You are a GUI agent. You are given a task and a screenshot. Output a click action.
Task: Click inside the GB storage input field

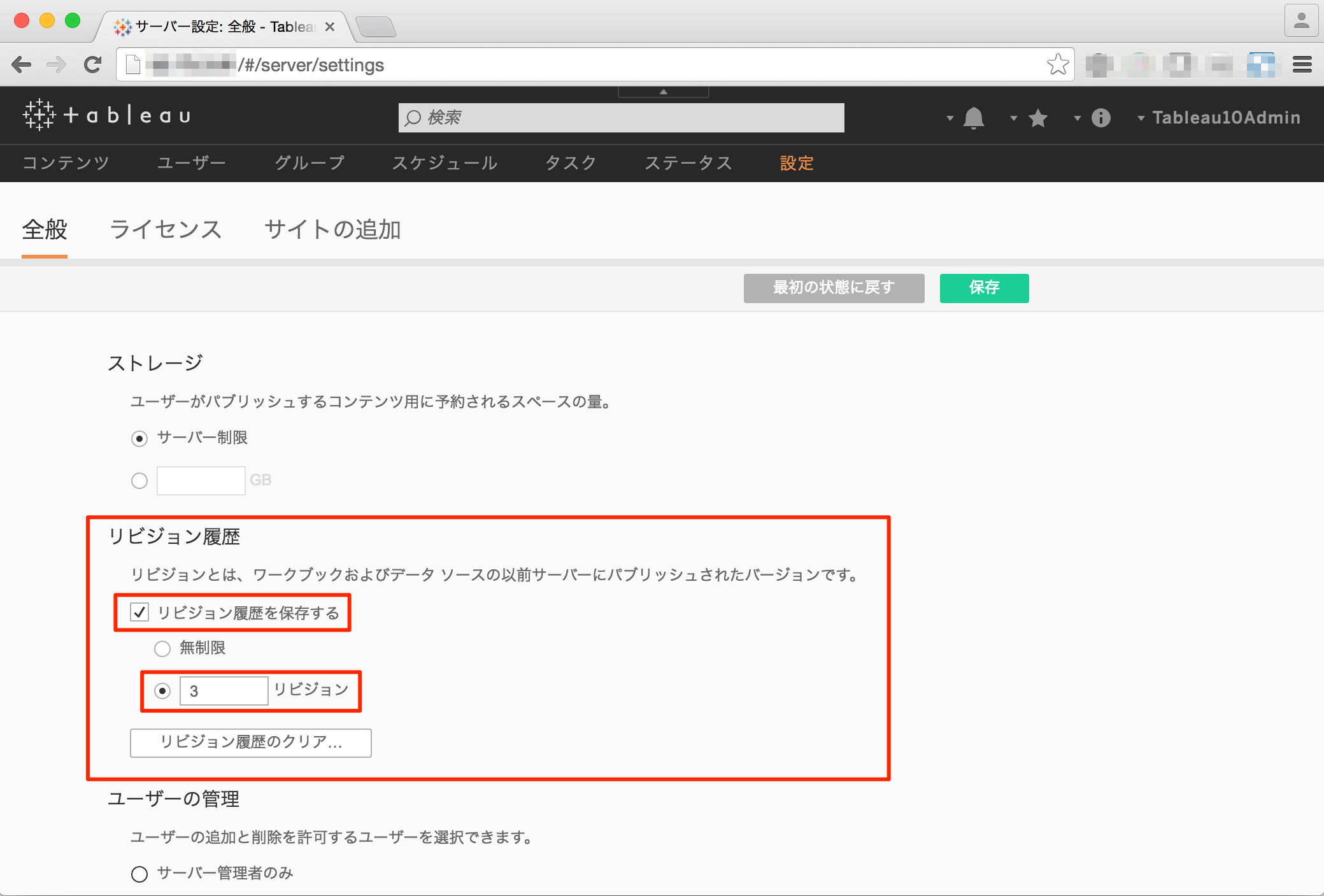pos(201,480)
